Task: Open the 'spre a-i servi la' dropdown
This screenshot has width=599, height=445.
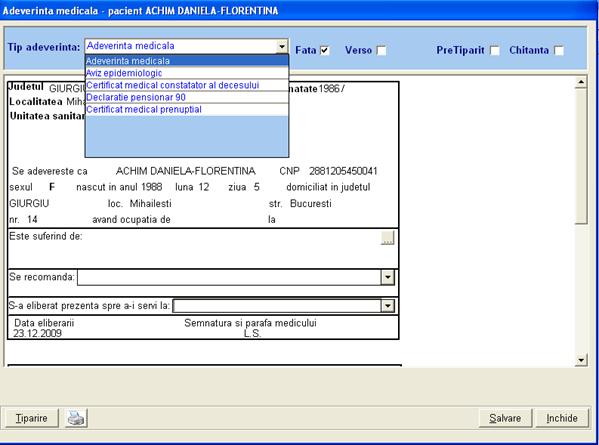Action: (388, 306)
